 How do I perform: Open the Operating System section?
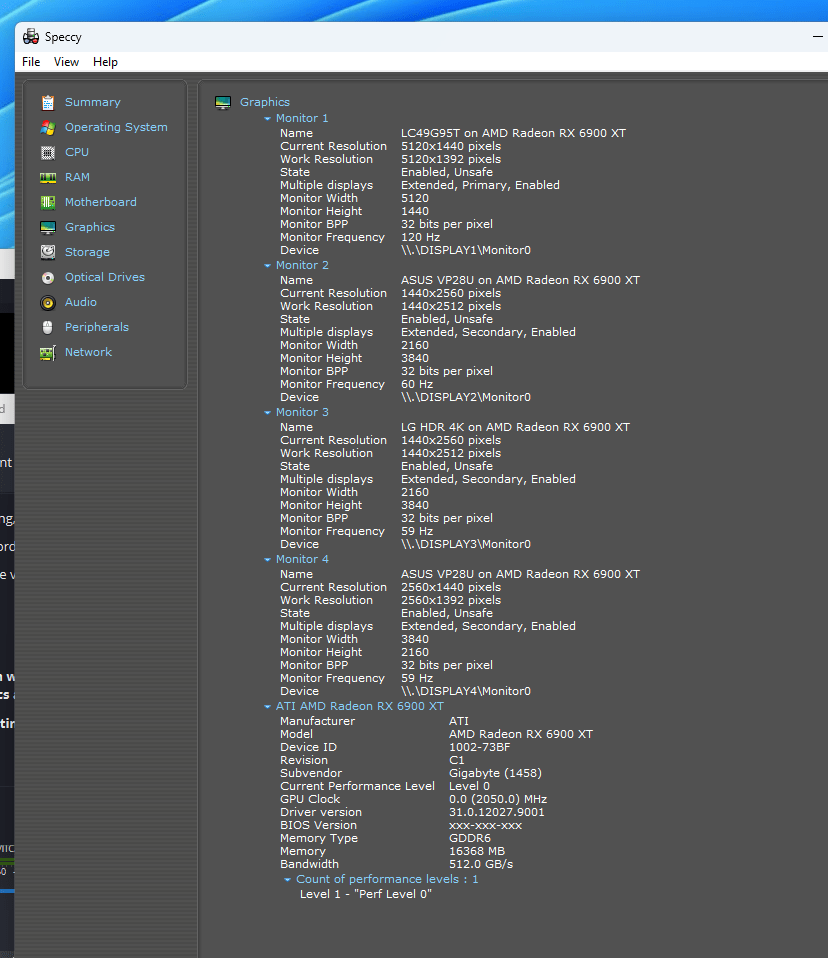click(x=116, y=127)
